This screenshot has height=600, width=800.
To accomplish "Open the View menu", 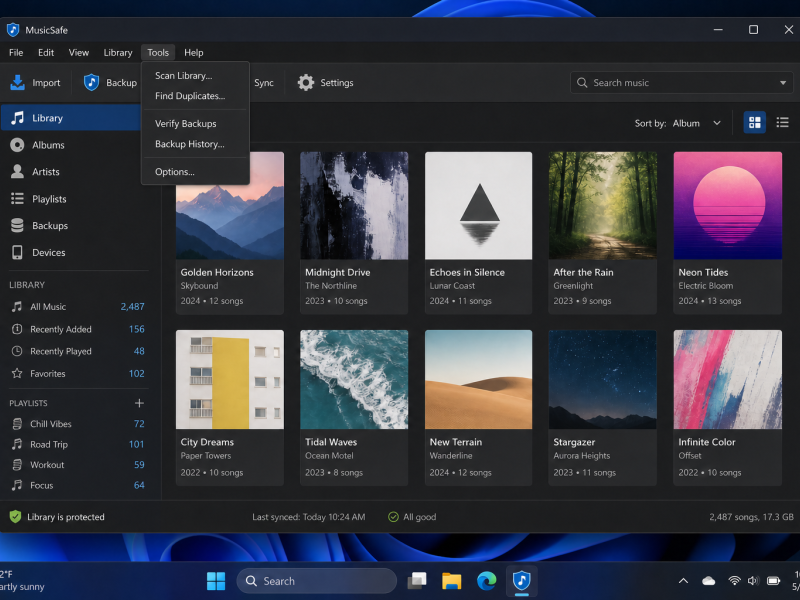I will pyautogui.click(x=79, y=53).
